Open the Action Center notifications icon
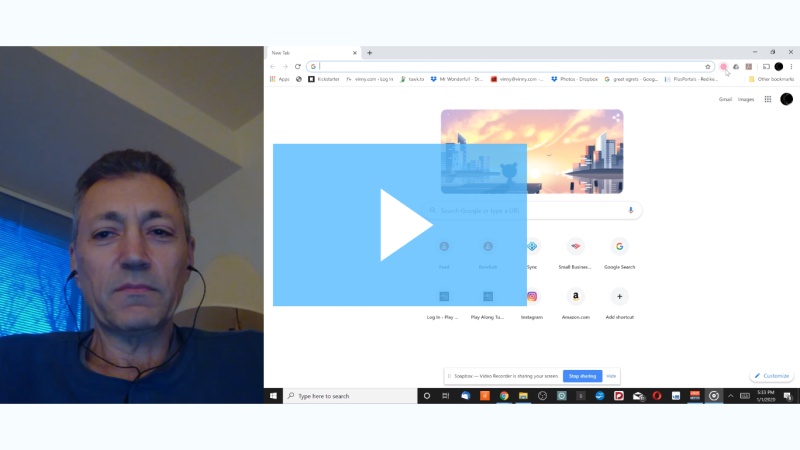The height and width of the screenshot is (450, 800). coord(788,396)
